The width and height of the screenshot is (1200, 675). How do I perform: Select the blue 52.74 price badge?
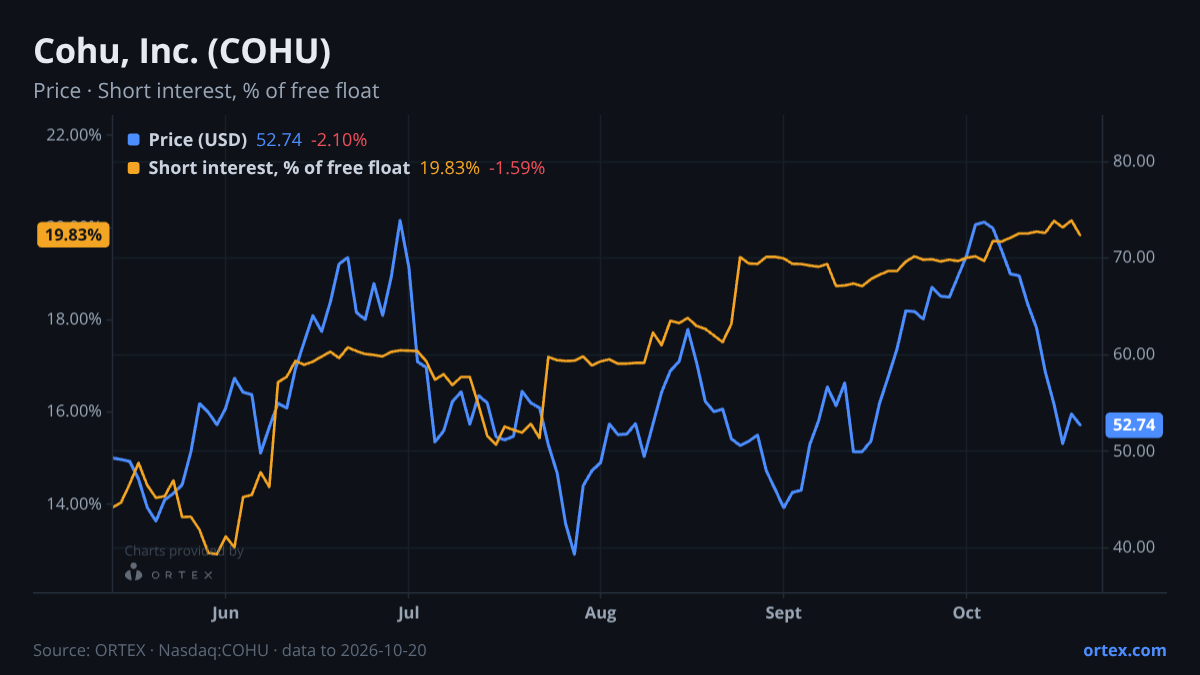[x=1134, y=425]
